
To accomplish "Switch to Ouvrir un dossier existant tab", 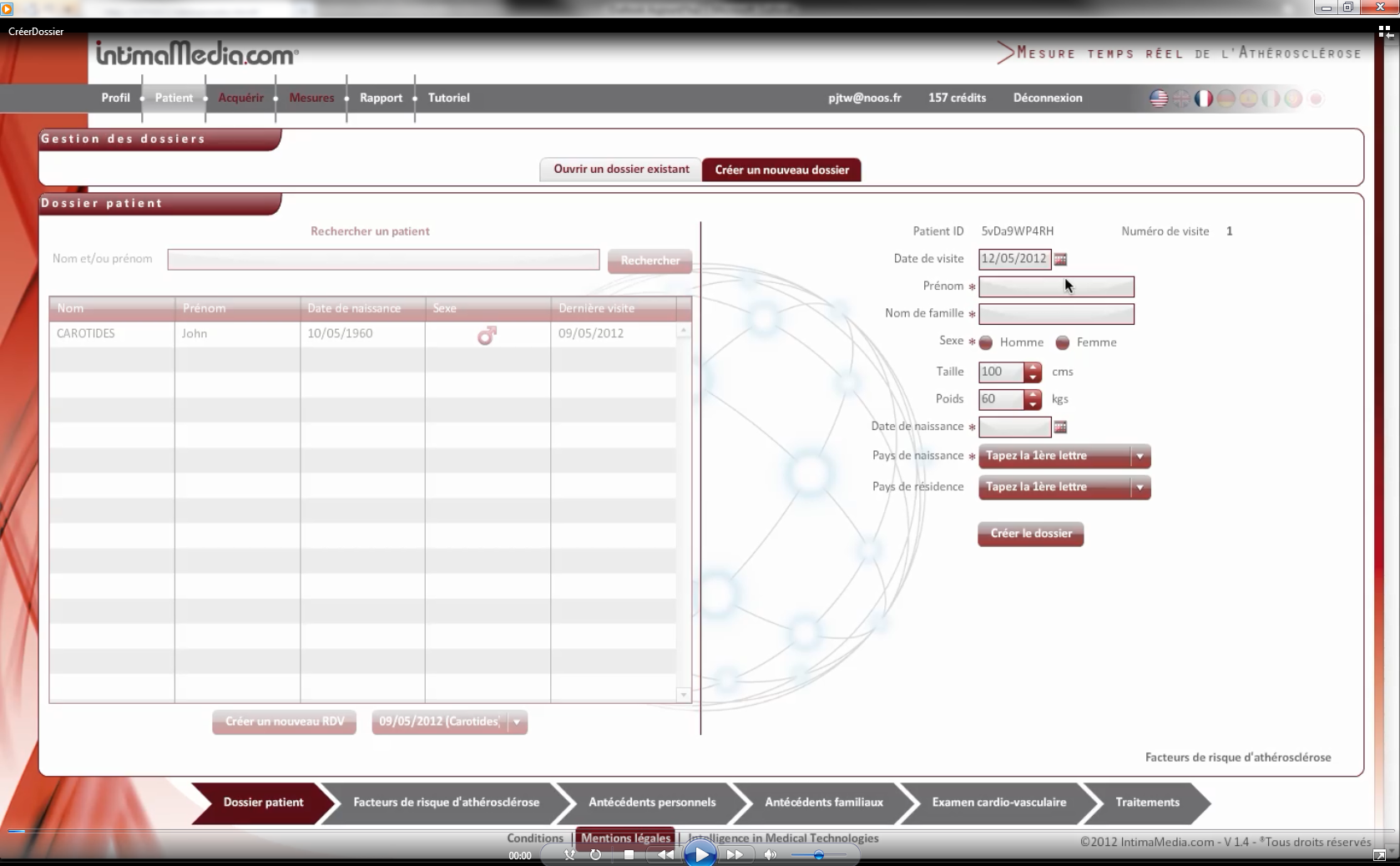I will pos(621,170).
